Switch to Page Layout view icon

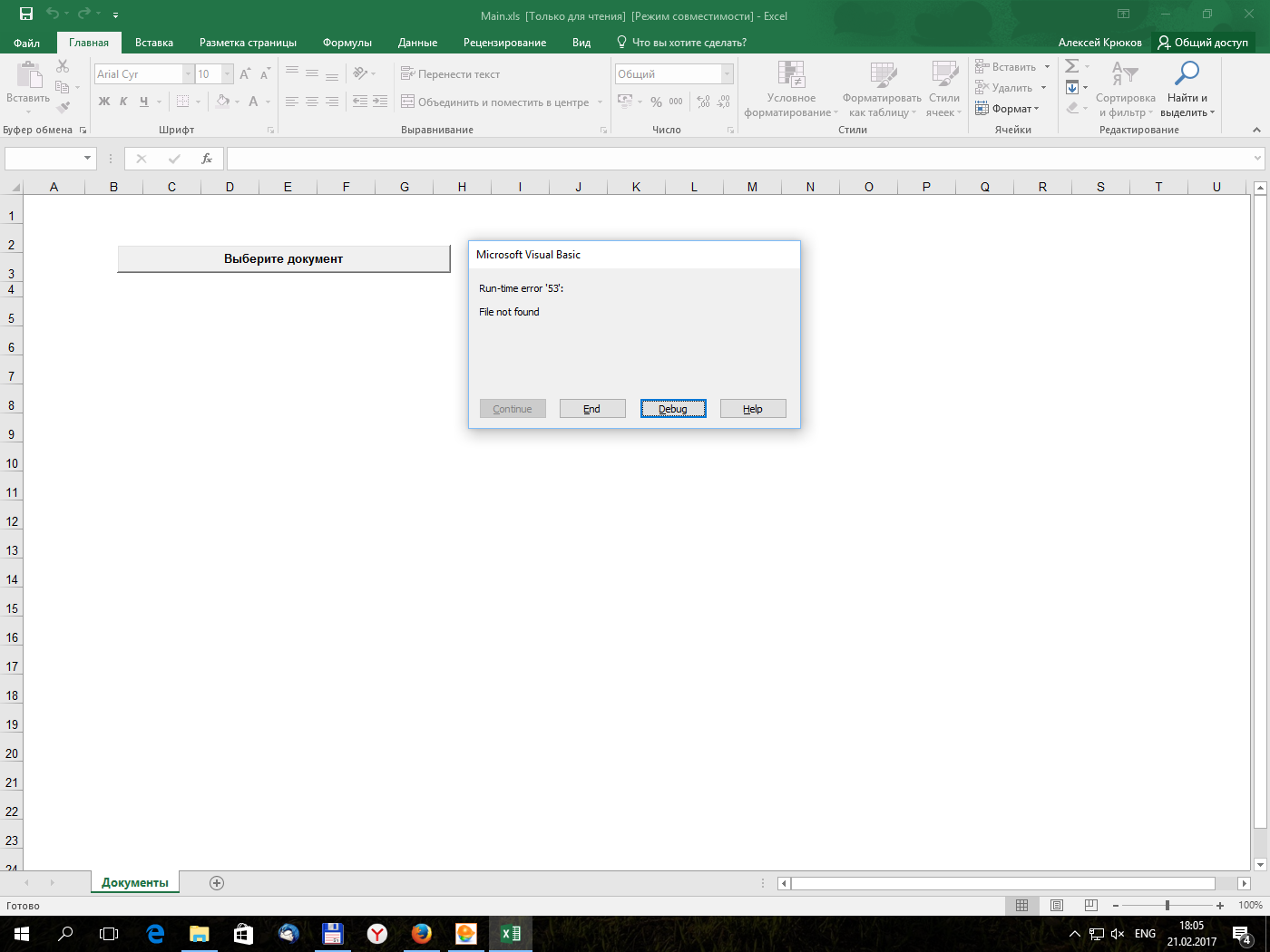pyautogui.click(x=1057, y=905)
